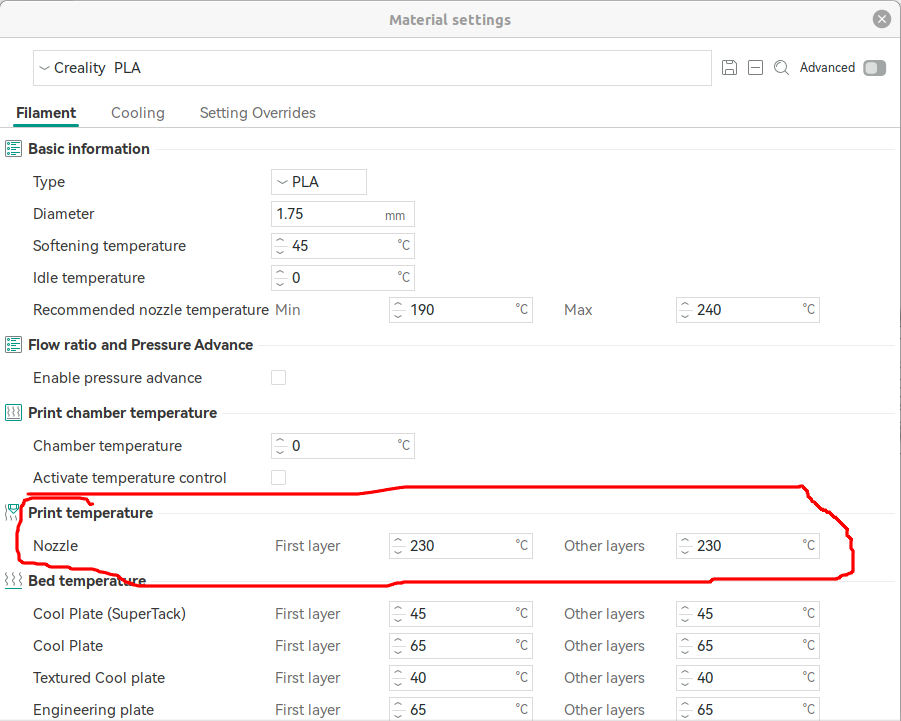Click the search settings magnifier icon
This screenshot has width=901, height=721.
[781, 68]
